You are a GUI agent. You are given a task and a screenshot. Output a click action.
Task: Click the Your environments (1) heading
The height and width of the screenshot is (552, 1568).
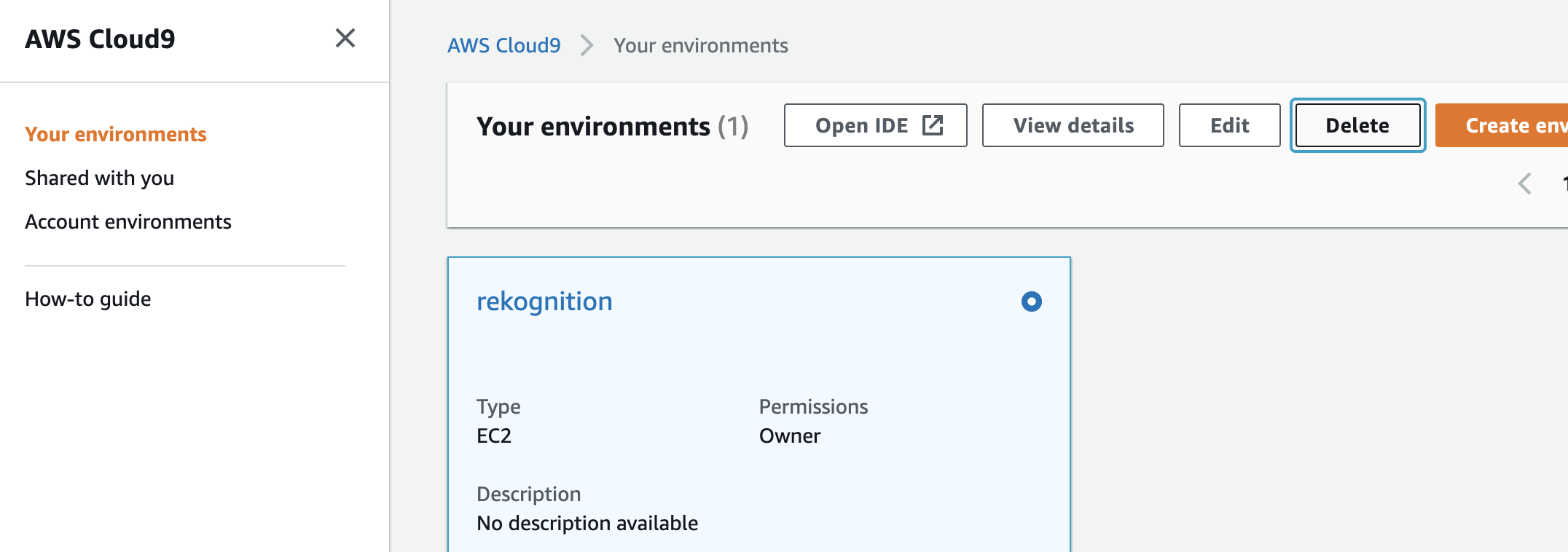pos(612,127)
